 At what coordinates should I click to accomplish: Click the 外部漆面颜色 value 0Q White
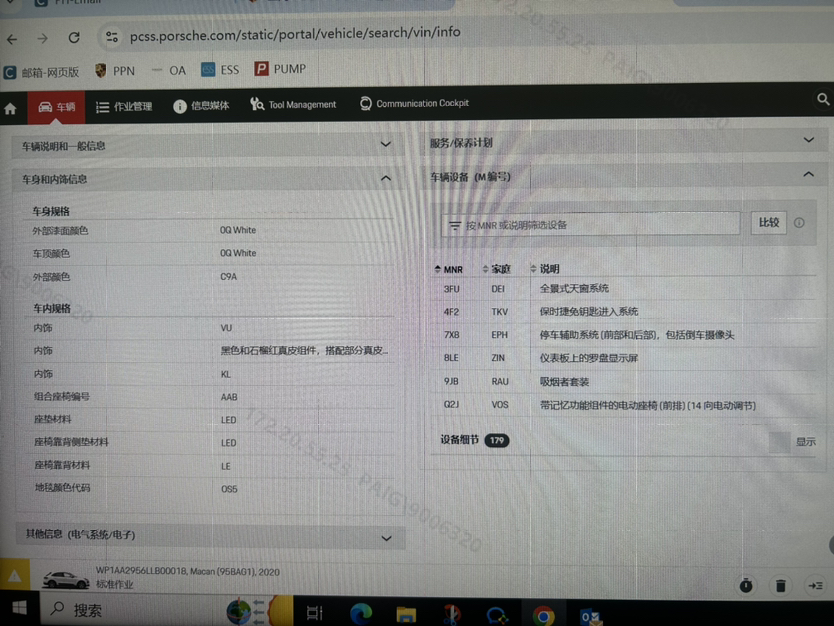pyautogui.click(x=238, y=230)
